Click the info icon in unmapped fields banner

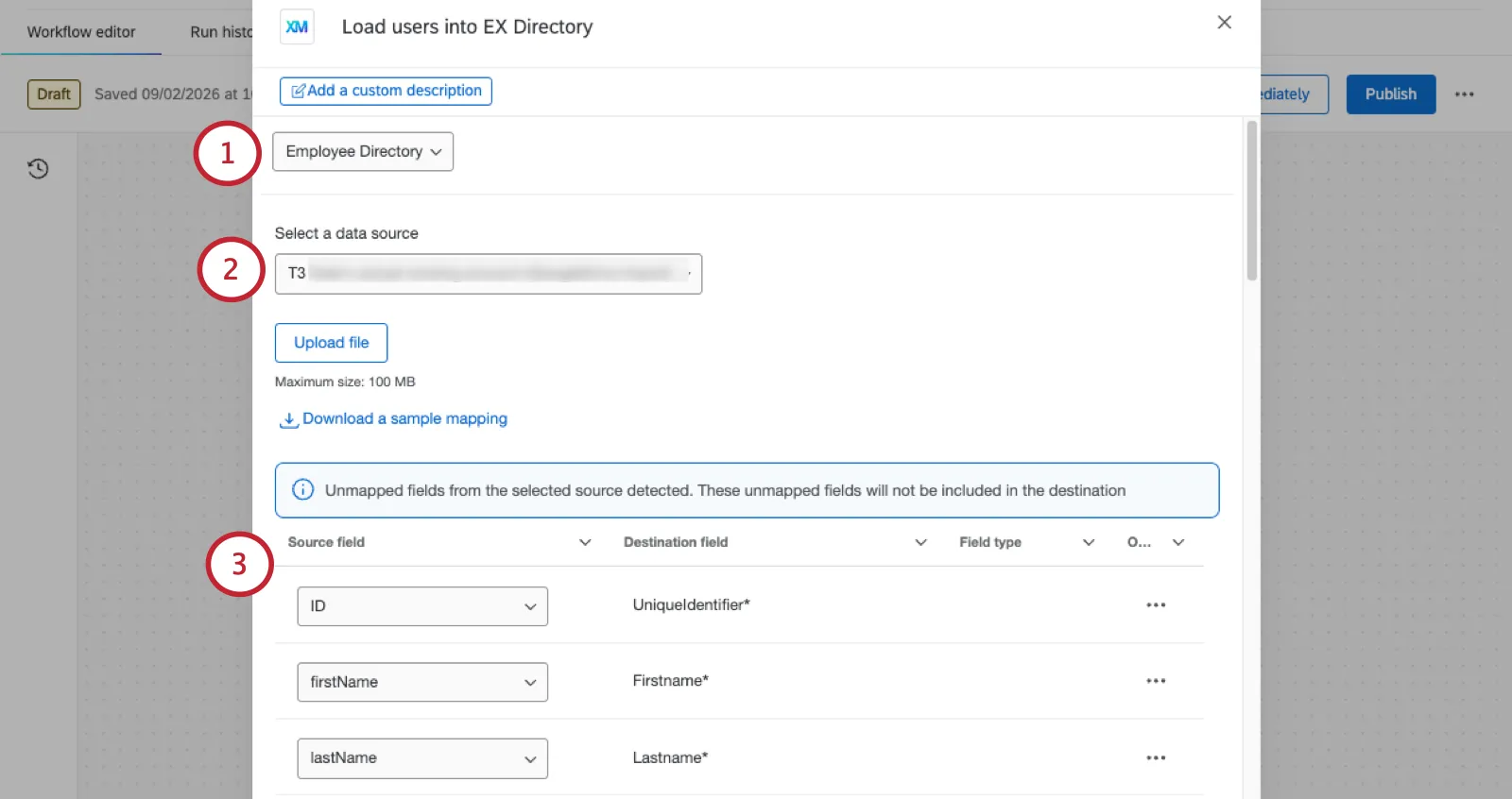point(302,489)
